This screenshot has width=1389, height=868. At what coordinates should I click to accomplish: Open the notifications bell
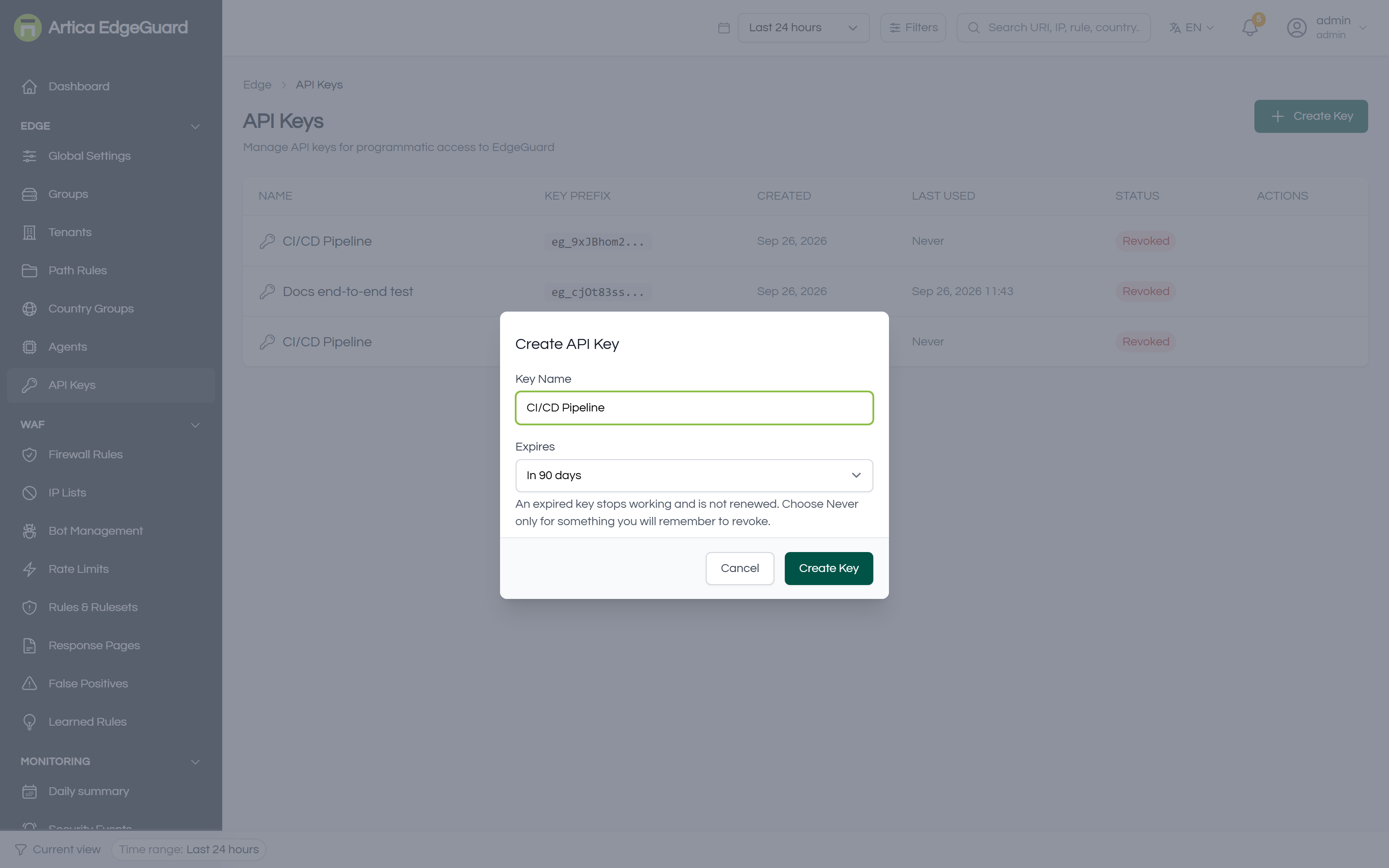pos(1250,27)
